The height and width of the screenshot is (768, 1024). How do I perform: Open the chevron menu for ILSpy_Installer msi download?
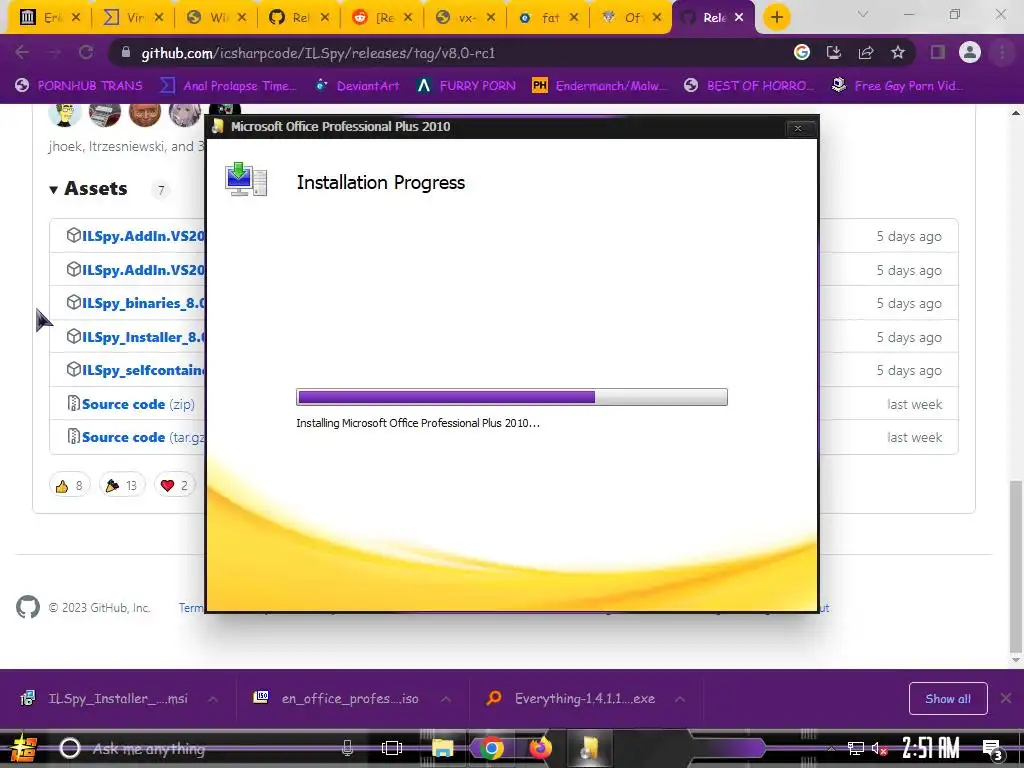pyautogui.click(x=213, y=699)
